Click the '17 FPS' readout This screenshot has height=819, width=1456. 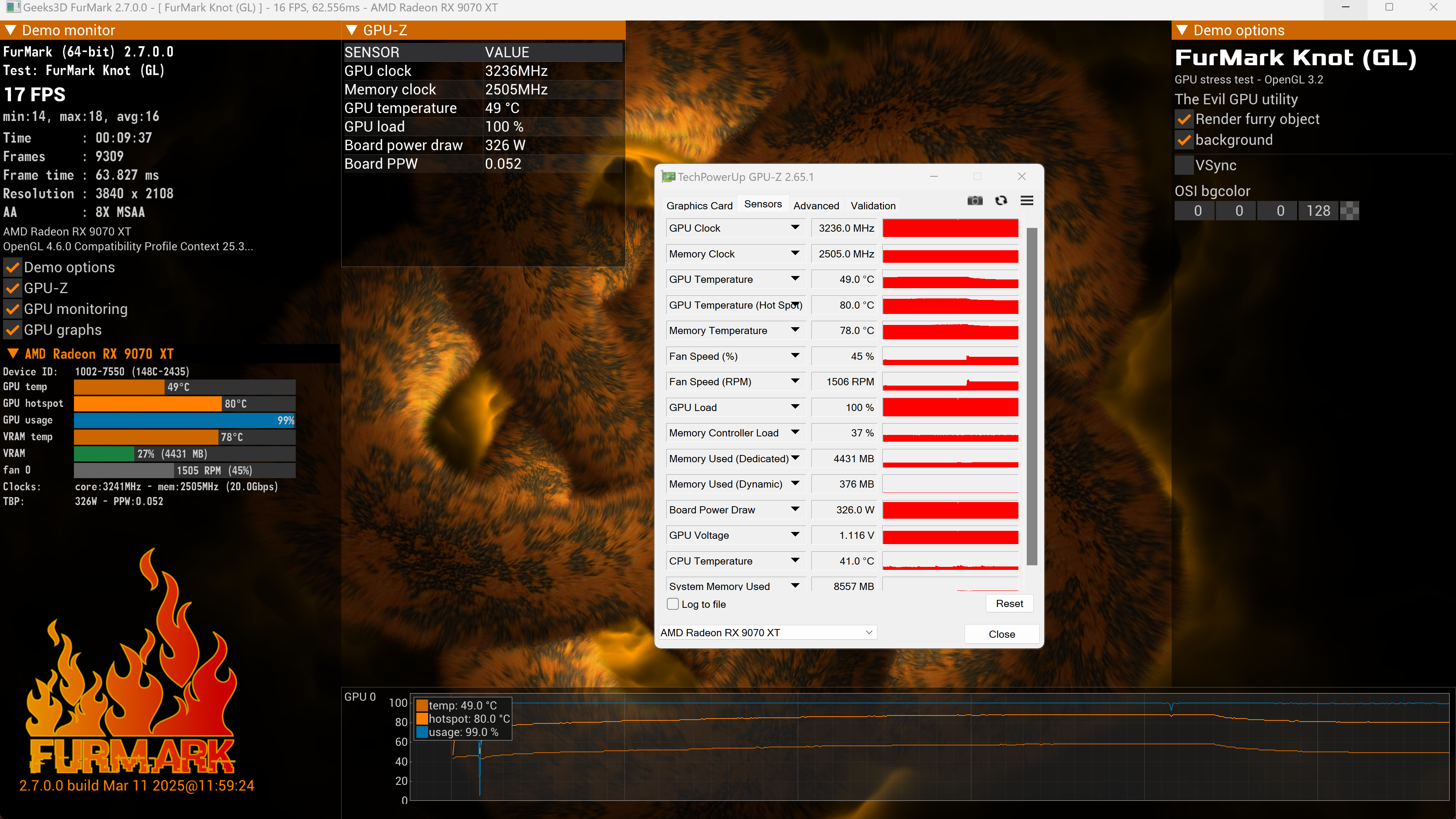[x=35, y=94]
